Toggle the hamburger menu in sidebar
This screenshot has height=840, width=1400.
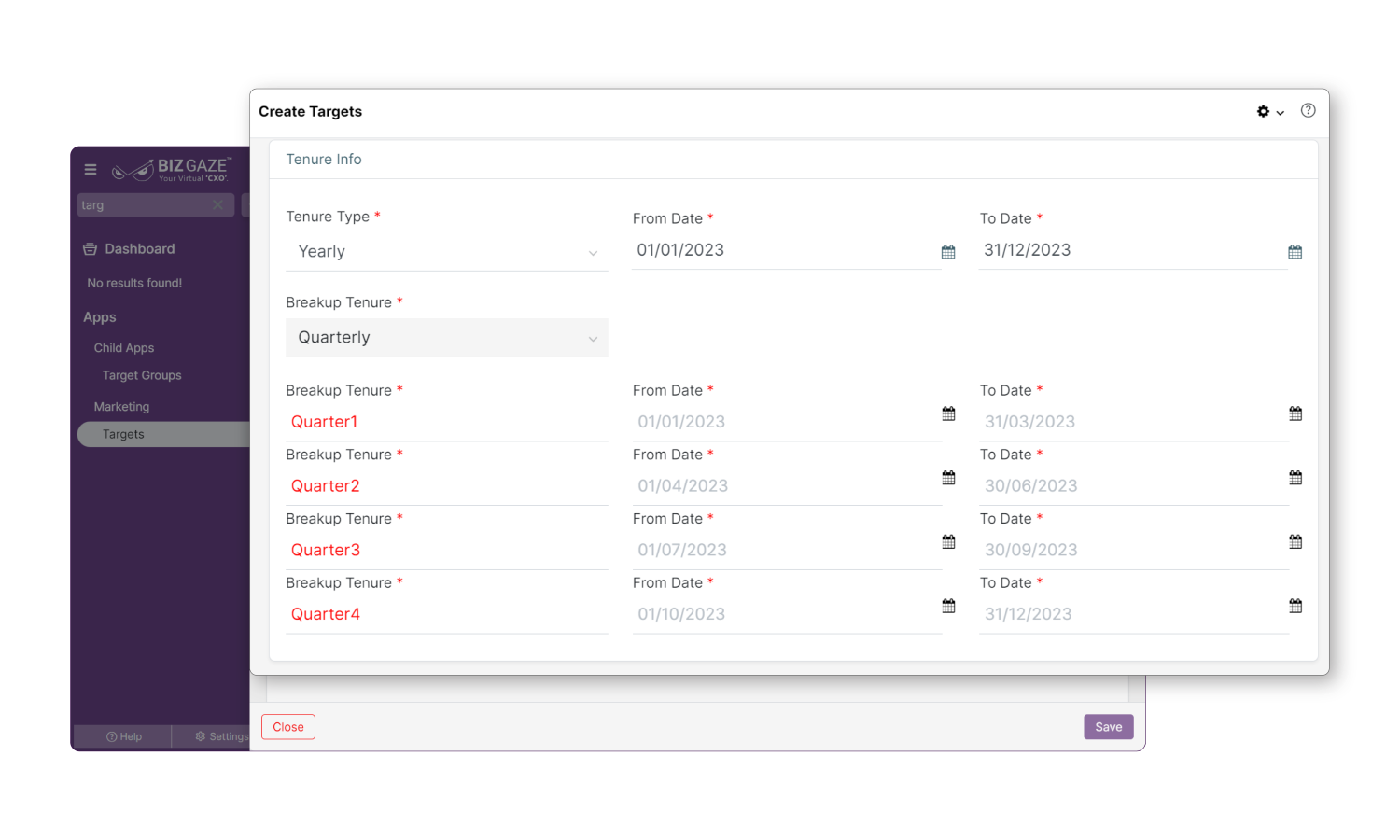pyautogui.click(x=91, y=169)
